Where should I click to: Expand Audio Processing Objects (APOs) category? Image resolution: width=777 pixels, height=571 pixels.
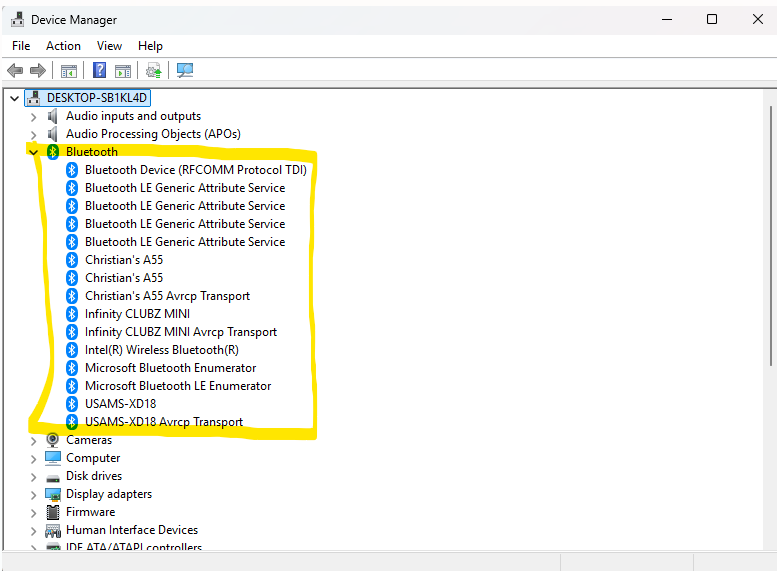(33, 135)
